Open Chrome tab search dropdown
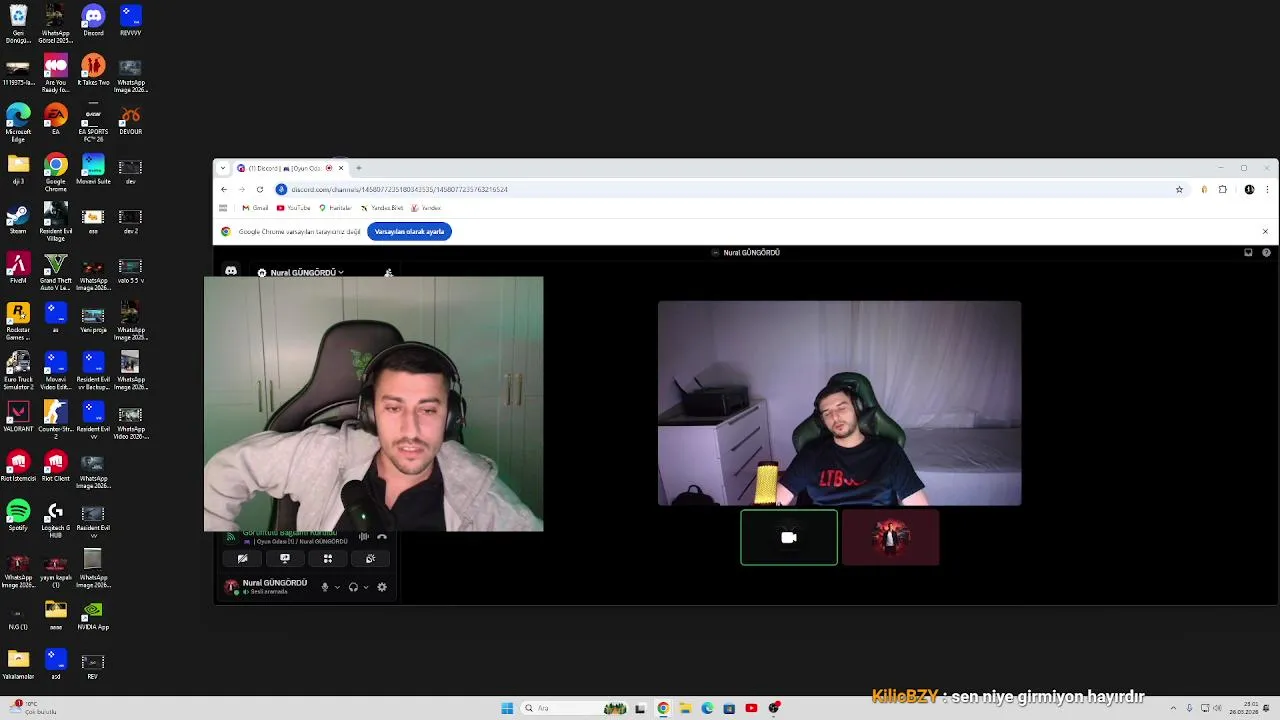Screen dimensions: 1280x720 pos(223,168)
